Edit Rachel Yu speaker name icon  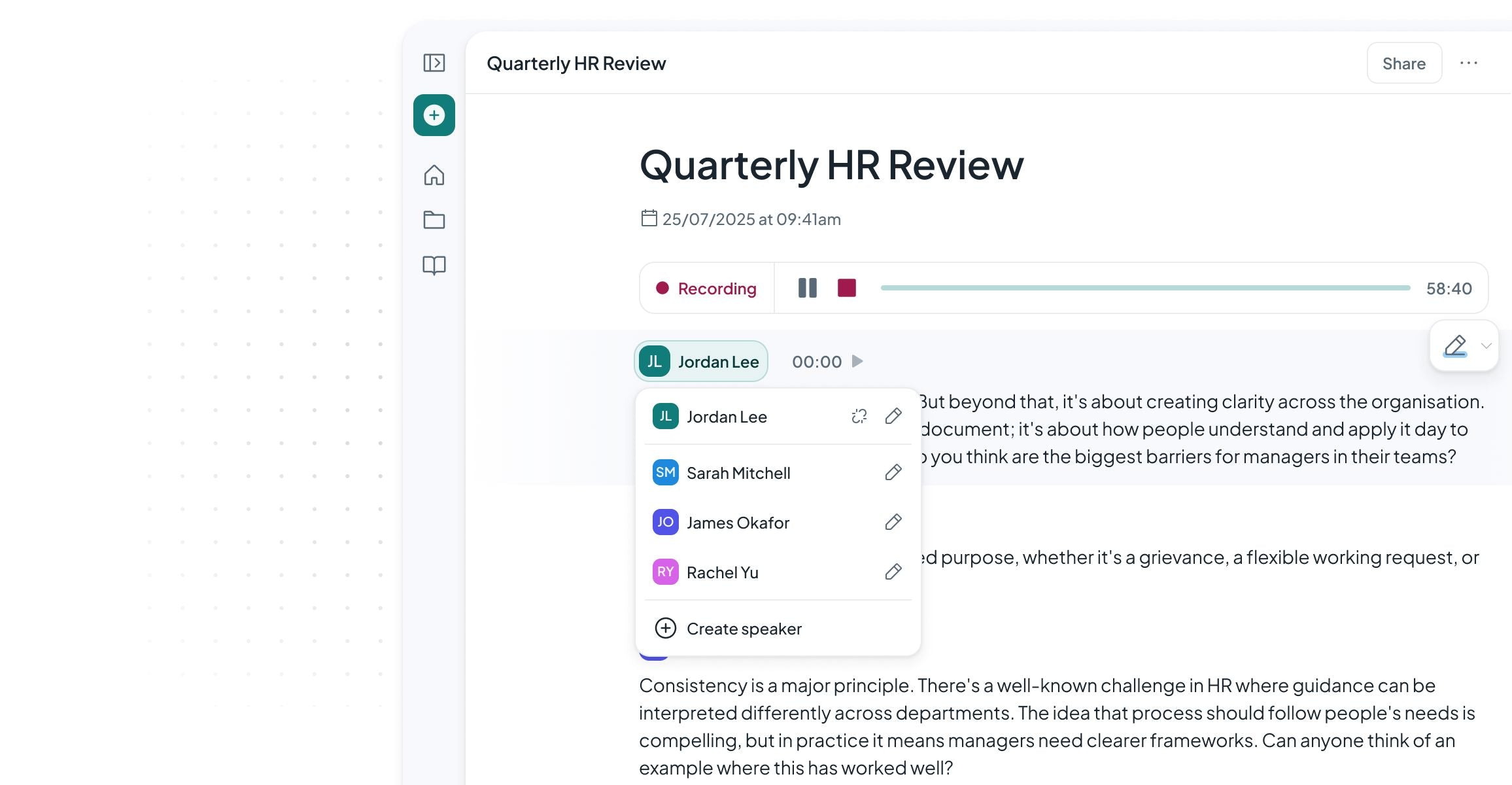coord(893,572)
